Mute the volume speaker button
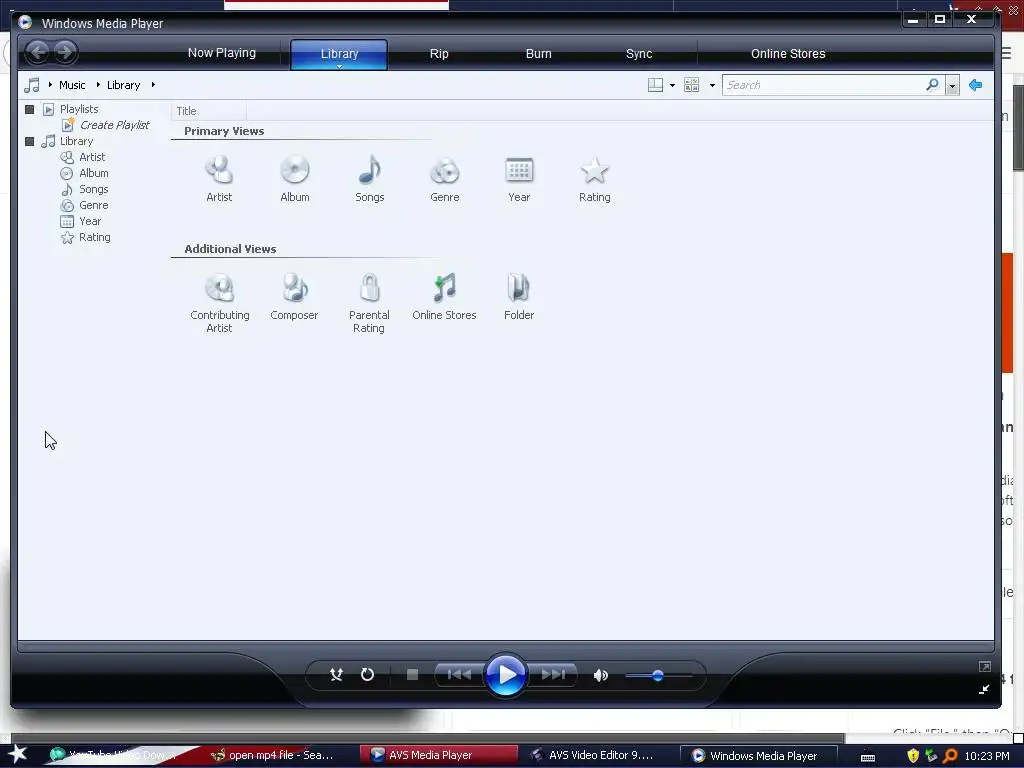The image size is (1024, 768). pyautogui.click(x=601, y=675)
